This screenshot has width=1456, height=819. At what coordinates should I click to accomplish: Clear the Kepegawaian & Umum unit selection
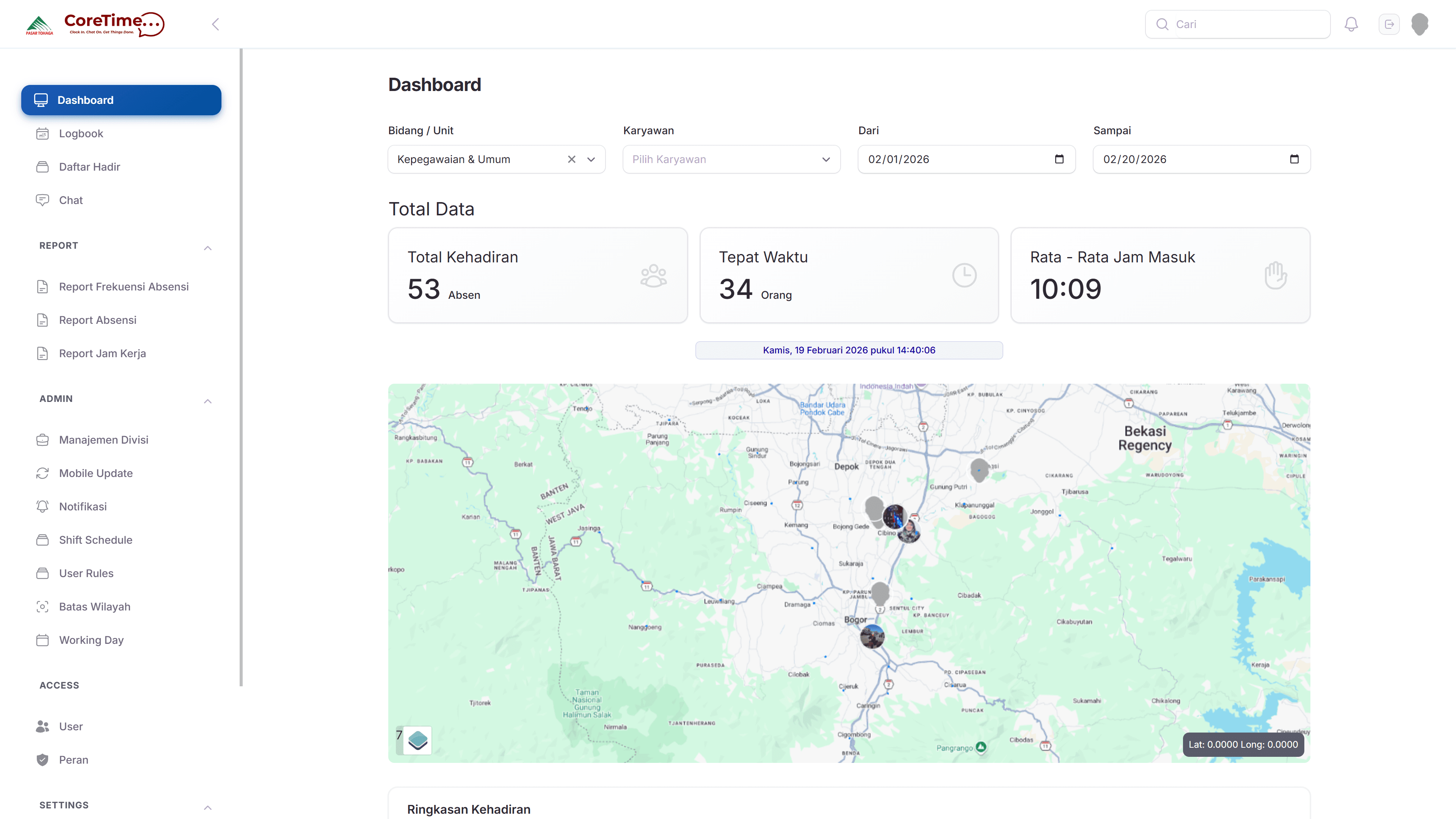[571, 159]
